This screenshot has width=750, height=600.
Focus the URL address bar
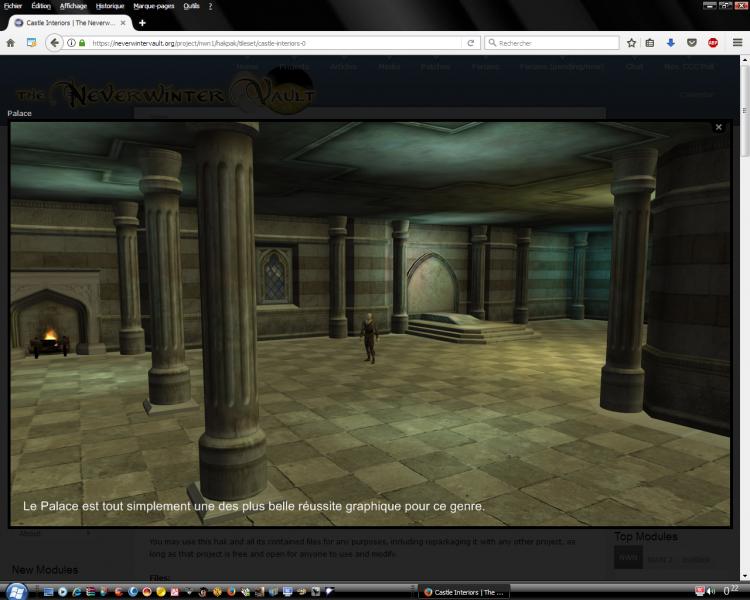coord(275,43)
